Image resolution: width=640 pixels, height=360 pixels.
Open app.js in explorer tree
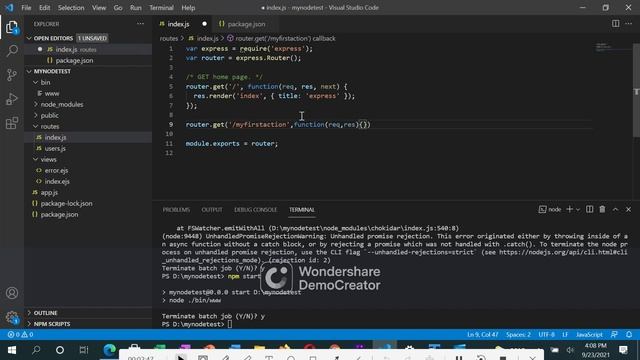click(x=88, y=193)
